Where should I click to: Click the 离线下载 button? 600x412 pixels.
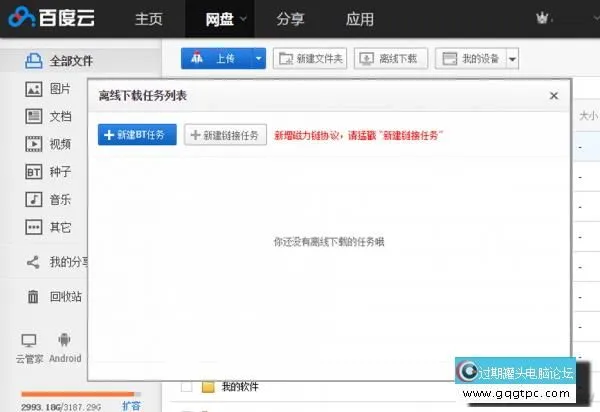point(391,59)
